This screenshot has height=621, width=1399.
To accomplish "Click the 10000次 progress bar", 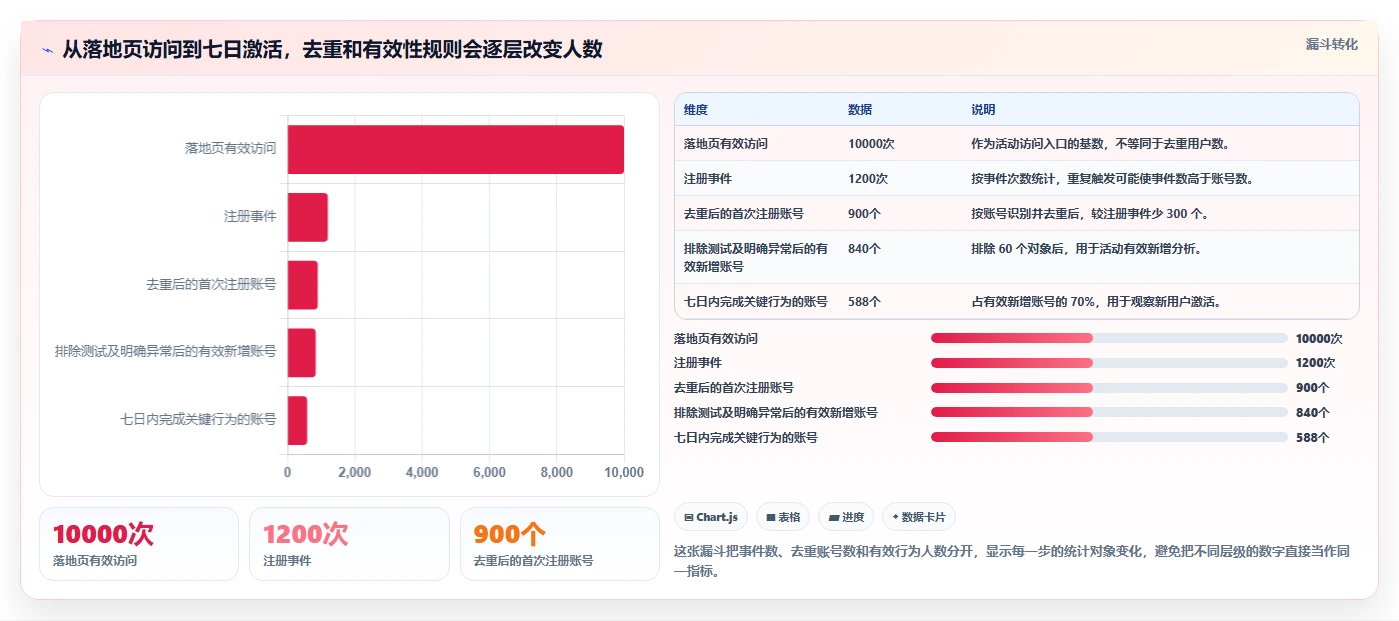I will [1109, 339].
